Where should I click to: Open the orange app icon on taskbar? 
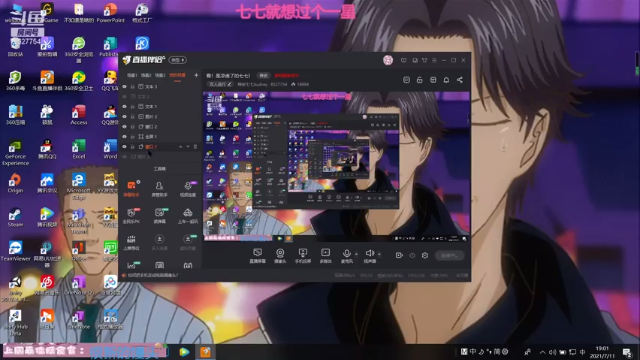click(205, 352)
